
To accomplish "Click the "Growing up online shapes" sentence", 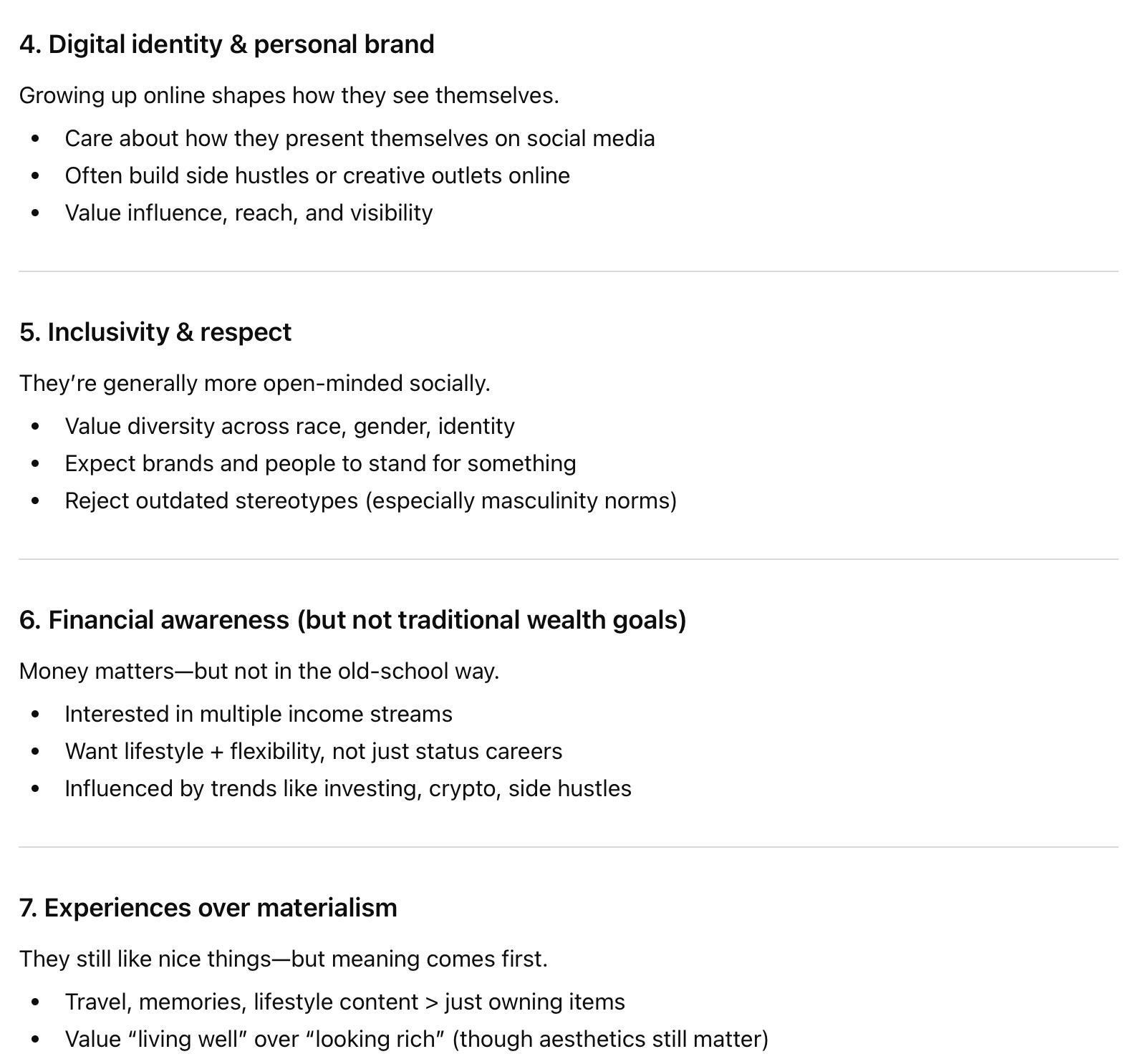I will [289, 95].
